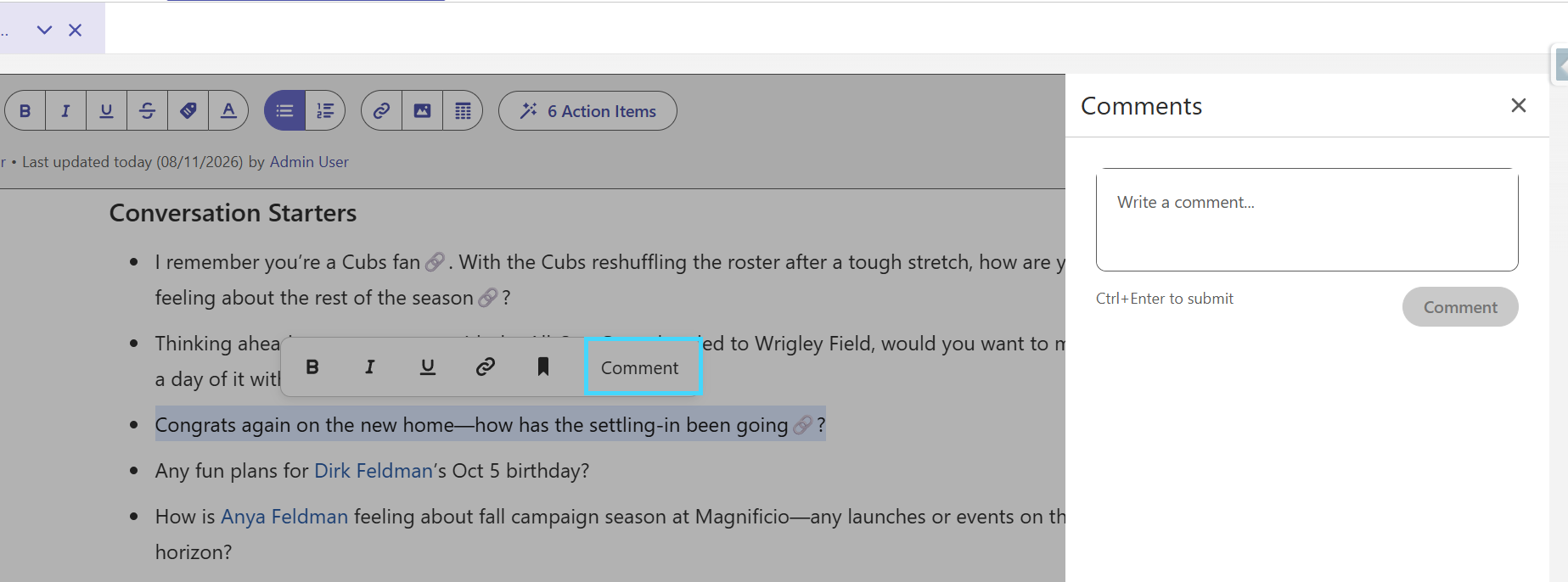Image resolution: width=1568 pixels, height=582 pixels.
Task: Open the Dirk Feldman contact link
Action: pos(374,471)
